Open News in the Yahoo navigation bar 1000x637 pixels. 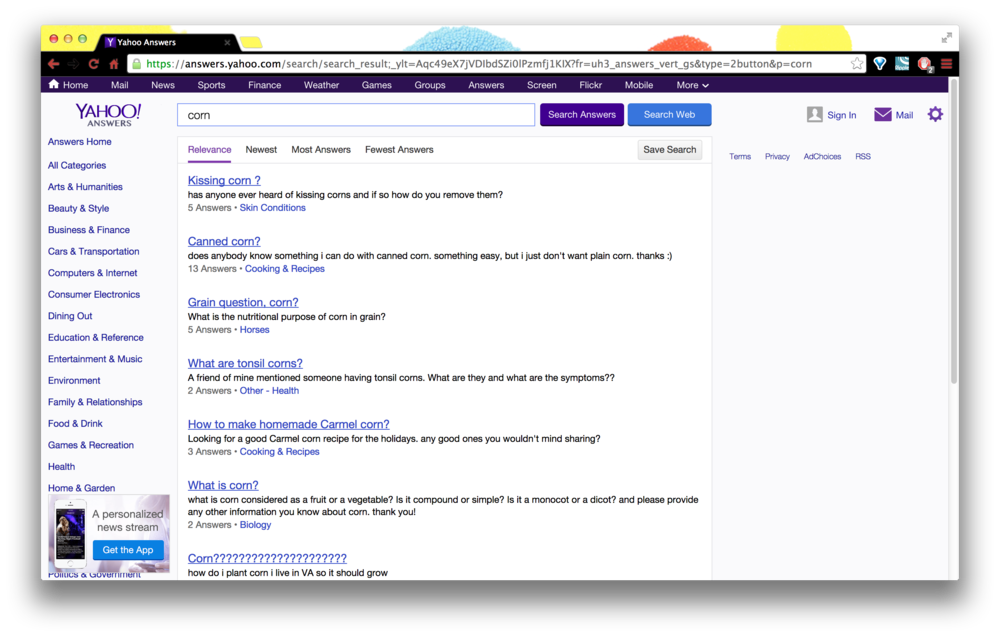tap(163, 85)
